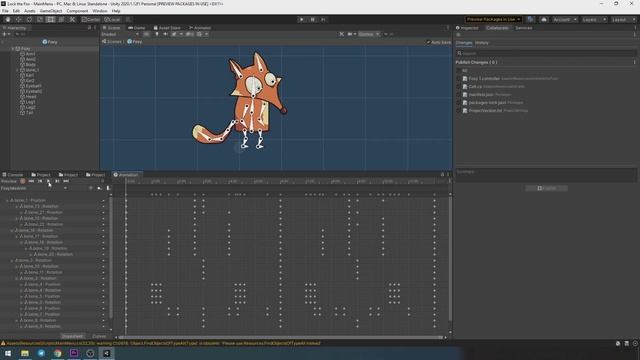The width and height of the screenshot is (640, 360).
Task: Open the custom editor tools icon
Action: 72,19
